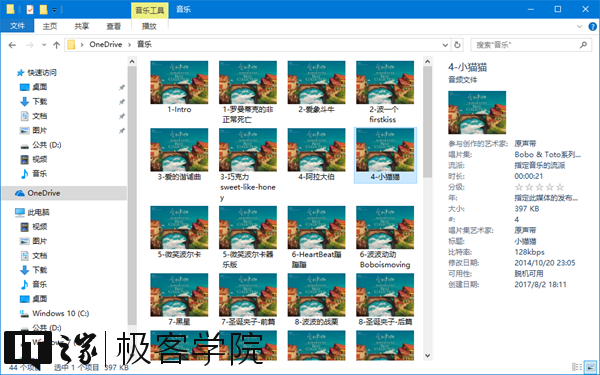This screenshot has height=375, width=600.
Task: Unpin 下载 using its pin icon
Action: pyautogui.click(x=122, y=102)
